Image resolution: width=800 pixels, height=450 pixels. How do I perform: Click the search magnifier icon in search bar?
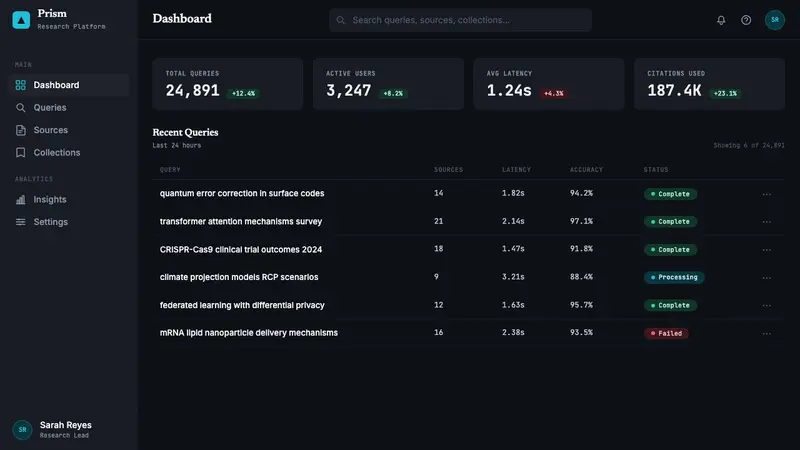coord(341,20)
